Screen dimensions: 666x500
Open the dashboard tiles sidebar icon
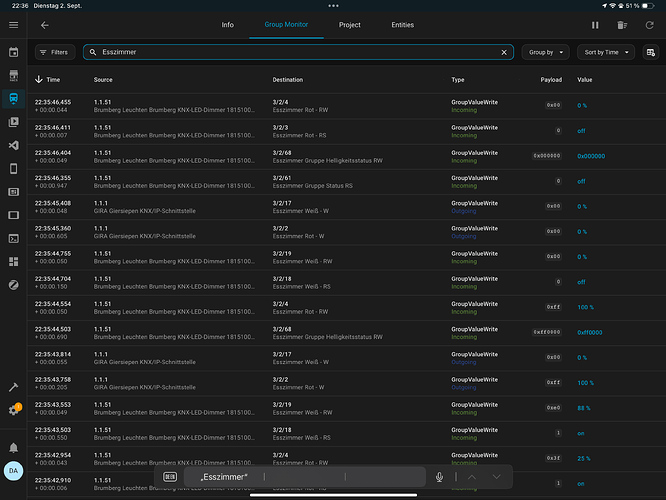point(14,262)
